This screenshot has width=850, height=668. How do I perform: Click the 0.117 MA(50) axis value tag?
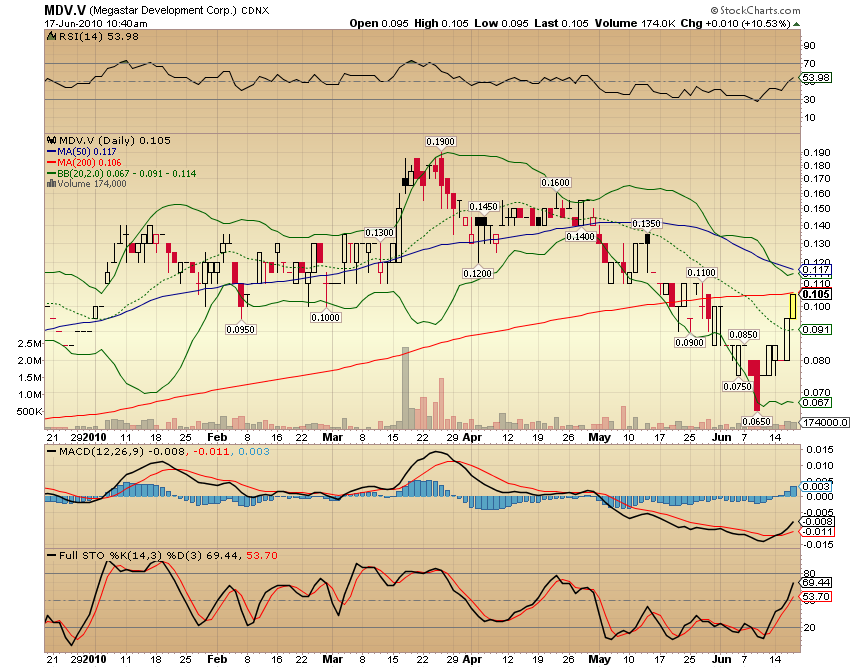tap(816, 269)
